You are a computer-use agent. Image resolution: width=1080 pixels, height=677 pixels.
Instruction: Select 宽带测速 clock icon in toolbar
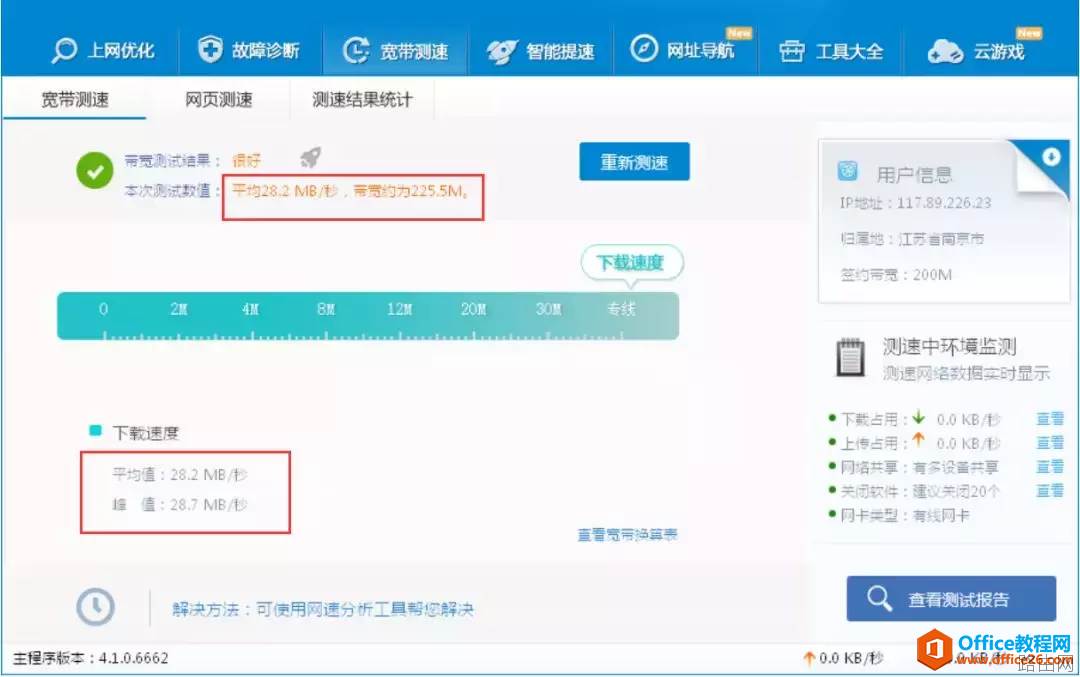click(x=355, y=50)
